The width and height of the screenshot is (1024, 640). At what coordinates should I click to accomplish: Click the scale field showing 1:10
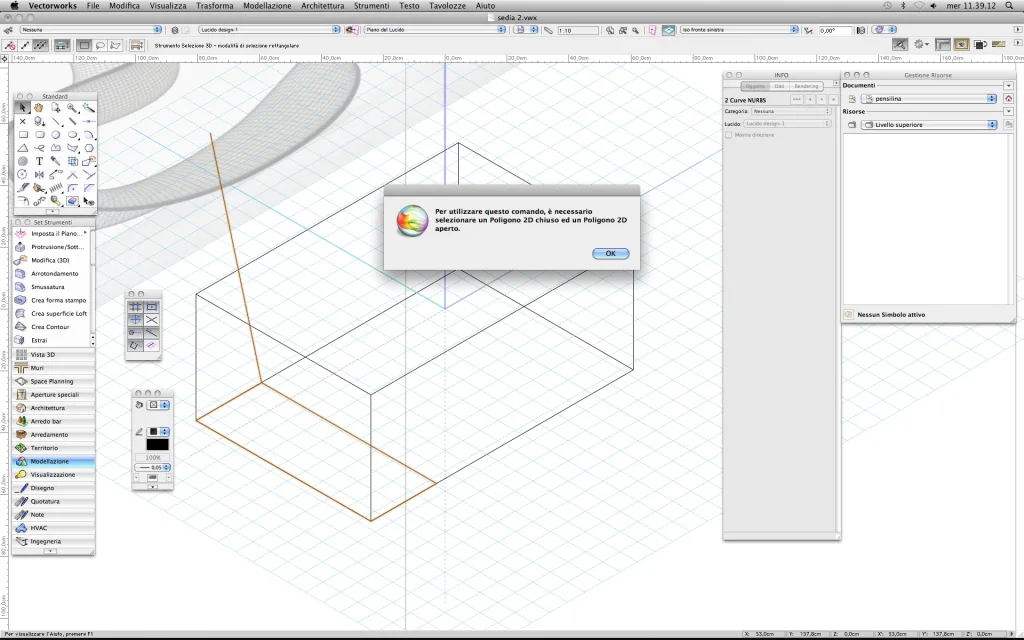[x=576, y=31]
